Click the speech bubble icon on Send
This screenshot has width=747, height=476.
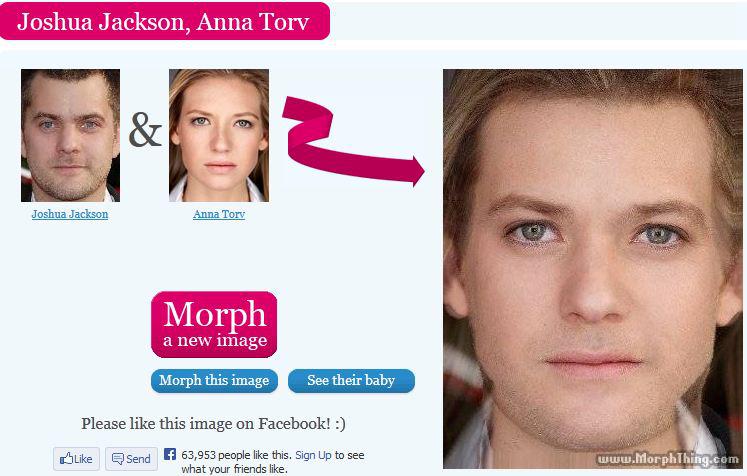pyautogui.click(x=117, y=459)
